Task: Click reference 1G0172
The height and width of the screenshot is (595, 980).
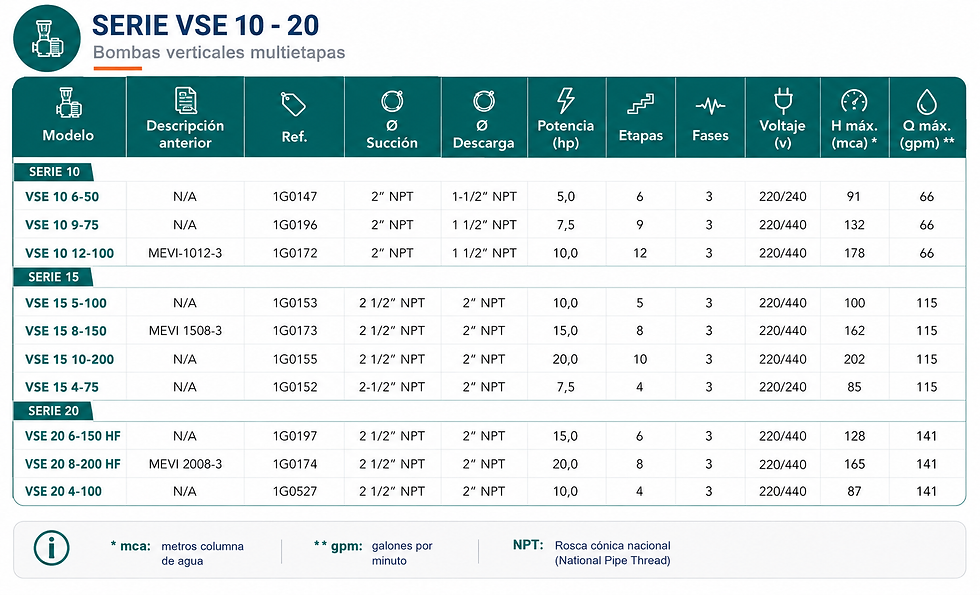Action: (295, 253)
